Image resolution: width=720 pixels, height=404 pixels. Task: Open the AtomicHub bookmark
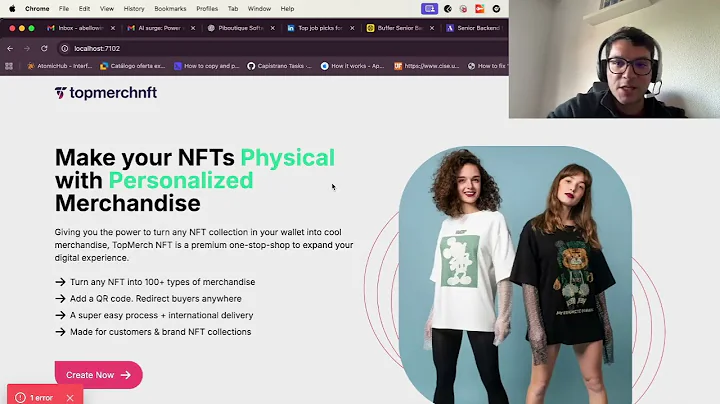click(60, 66)
